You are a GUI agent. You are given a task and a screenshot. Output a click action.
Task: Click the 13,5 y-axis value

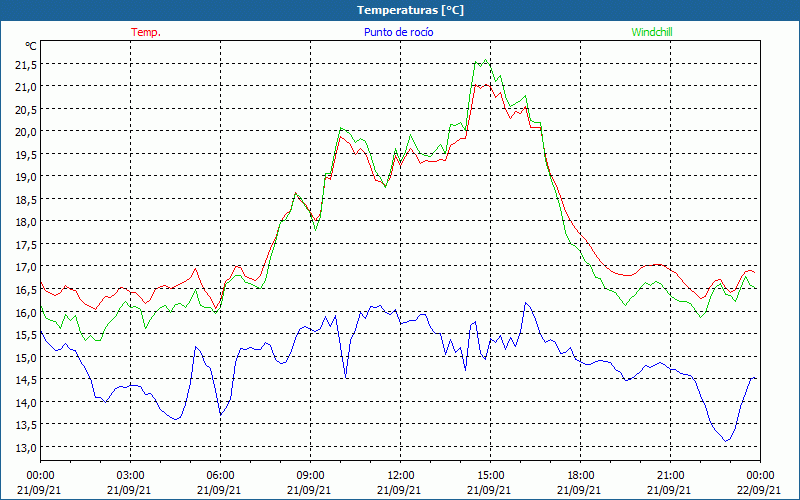point(26,424)
